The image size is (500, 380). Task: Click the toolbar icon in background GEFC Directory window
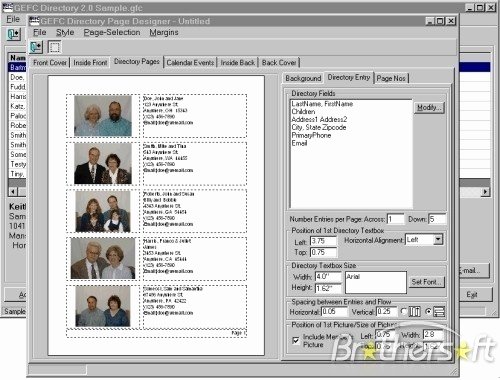[13, 34]
